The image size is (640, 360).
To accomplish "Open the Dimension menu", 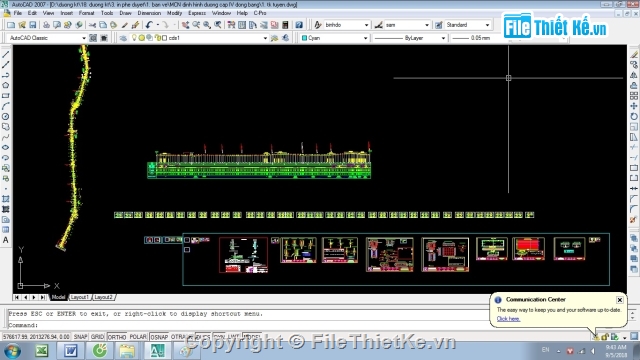I will pos(149,13).
